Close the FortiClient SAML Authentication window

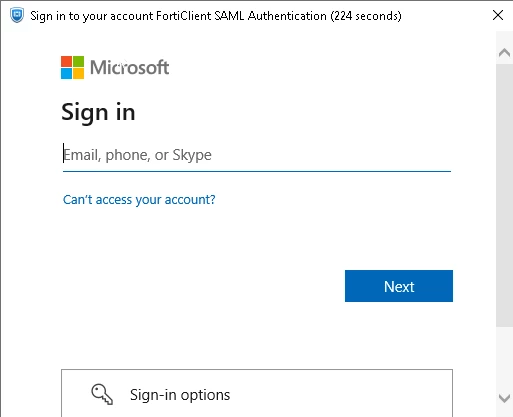point(498,15)
